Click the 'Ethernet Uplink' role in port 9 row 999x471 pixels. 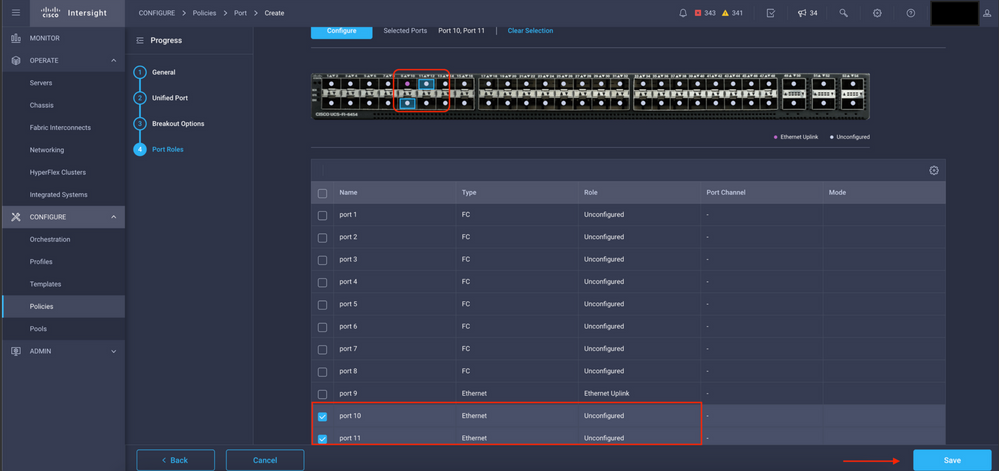click(607, 394)
